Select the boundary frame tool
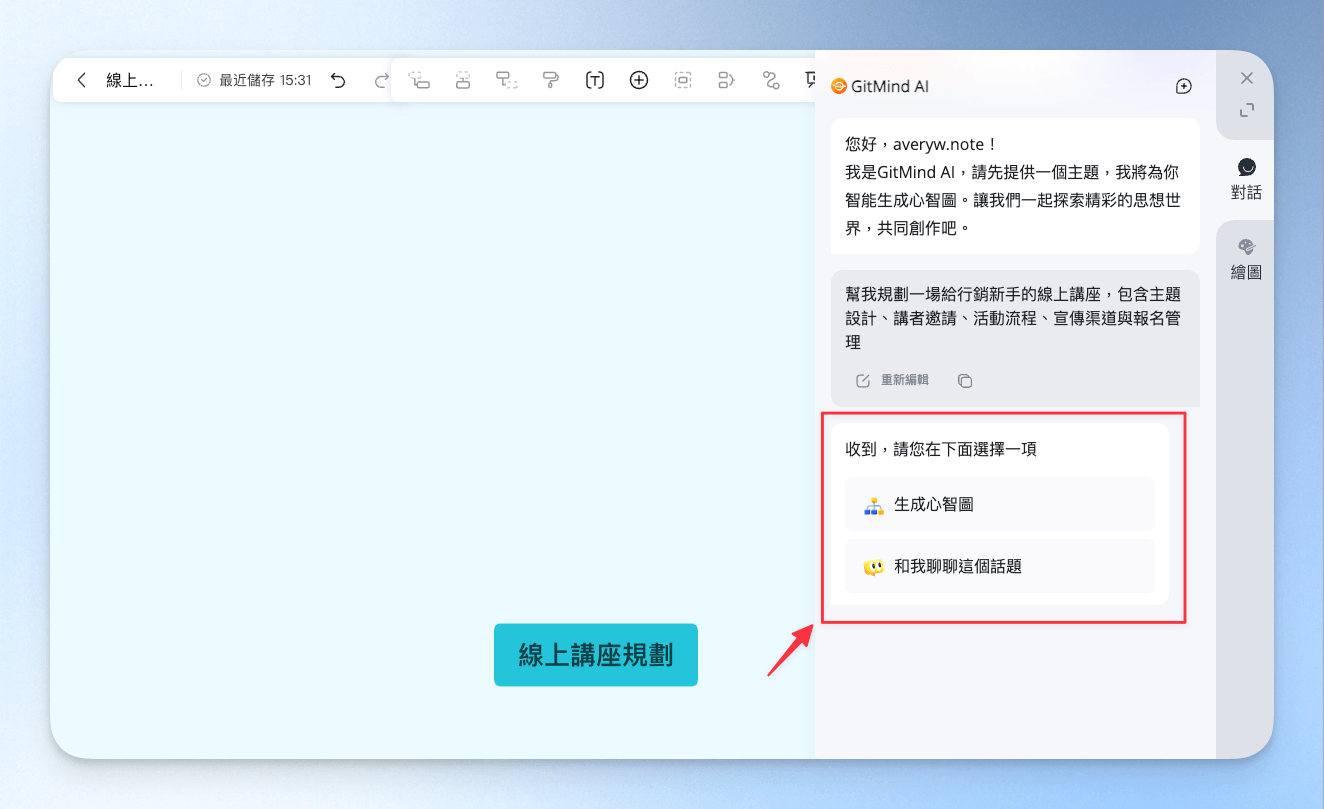This screenshot has height=809, width=1324. (x=683, y=80)
